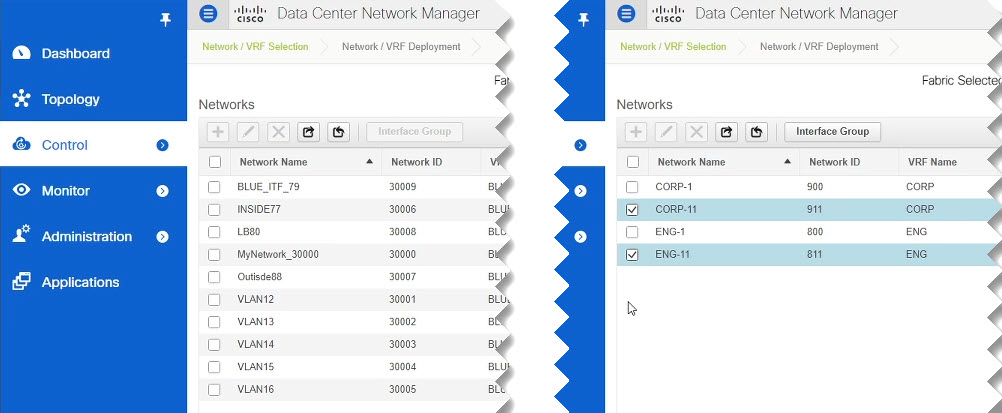Click export icon in left window toolbar

308,132
